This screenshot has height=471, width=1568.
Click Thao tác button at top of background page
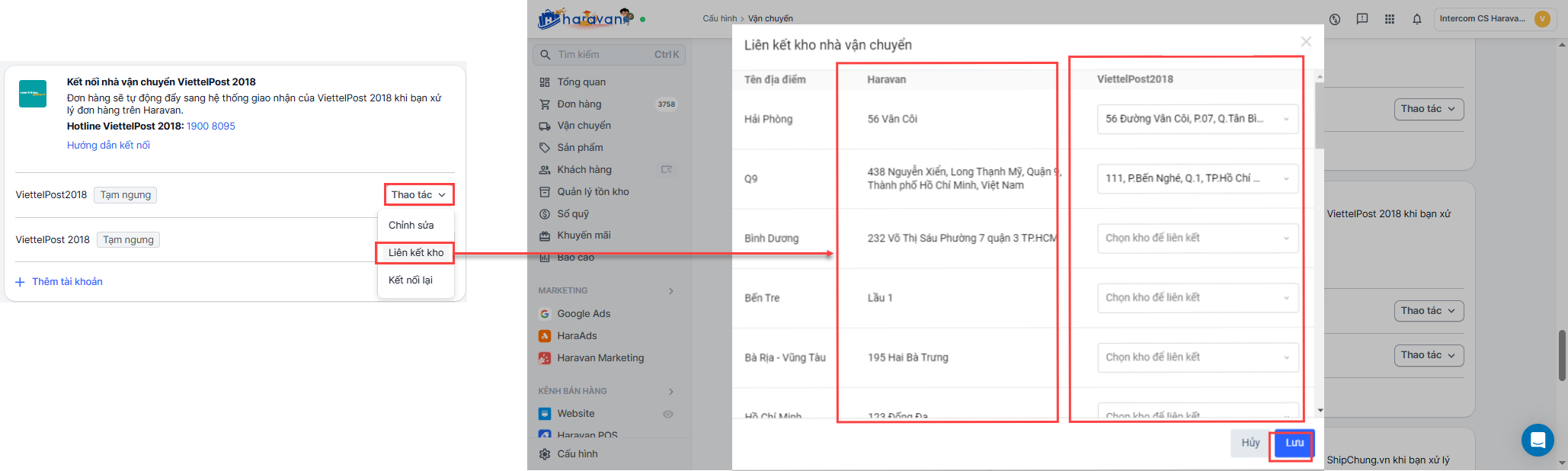click(x=1428, y=109)
